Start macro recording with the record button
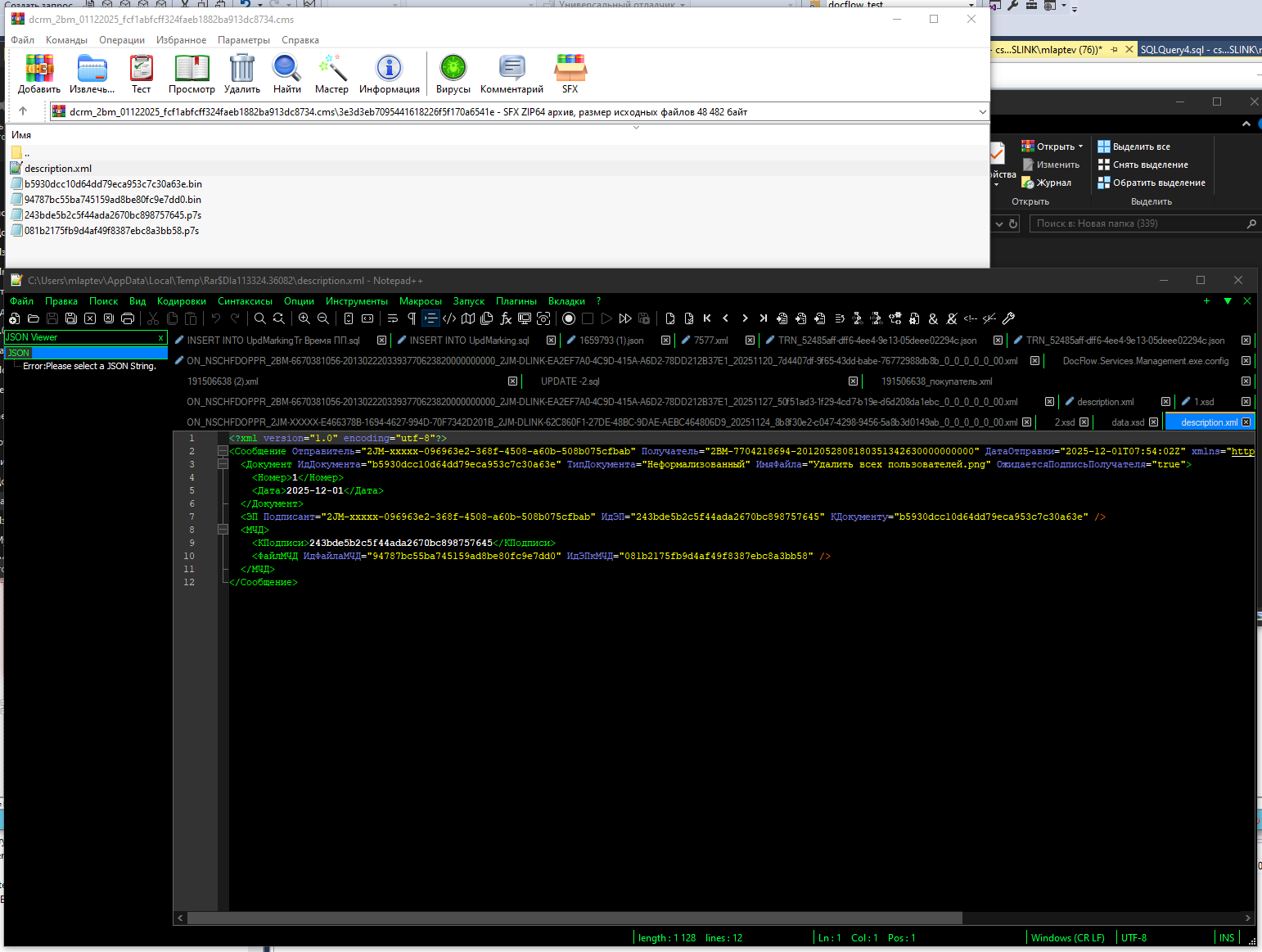 pos(569,318)
